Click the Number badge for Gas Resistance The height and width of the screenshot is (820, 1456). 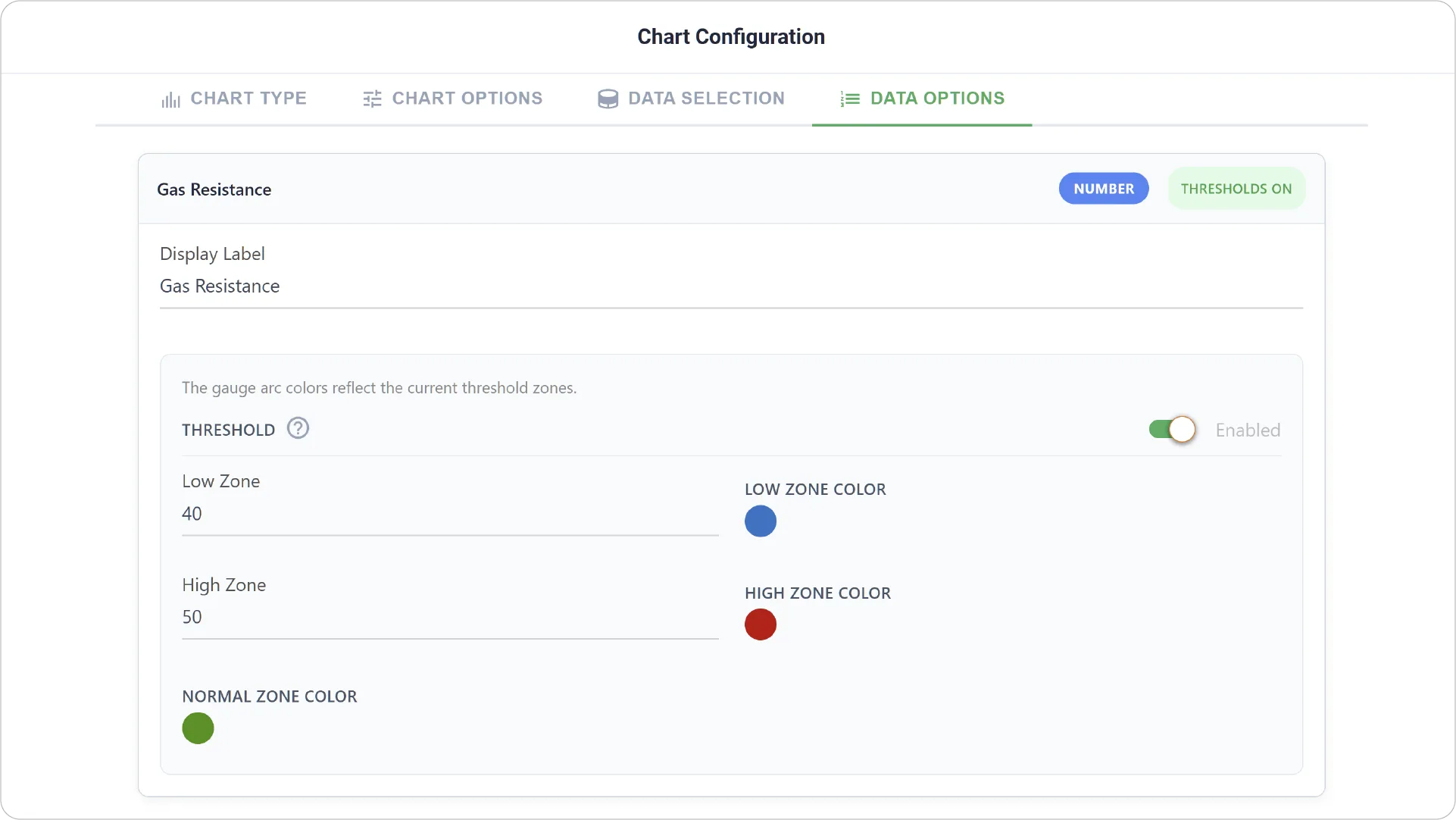1104,189
